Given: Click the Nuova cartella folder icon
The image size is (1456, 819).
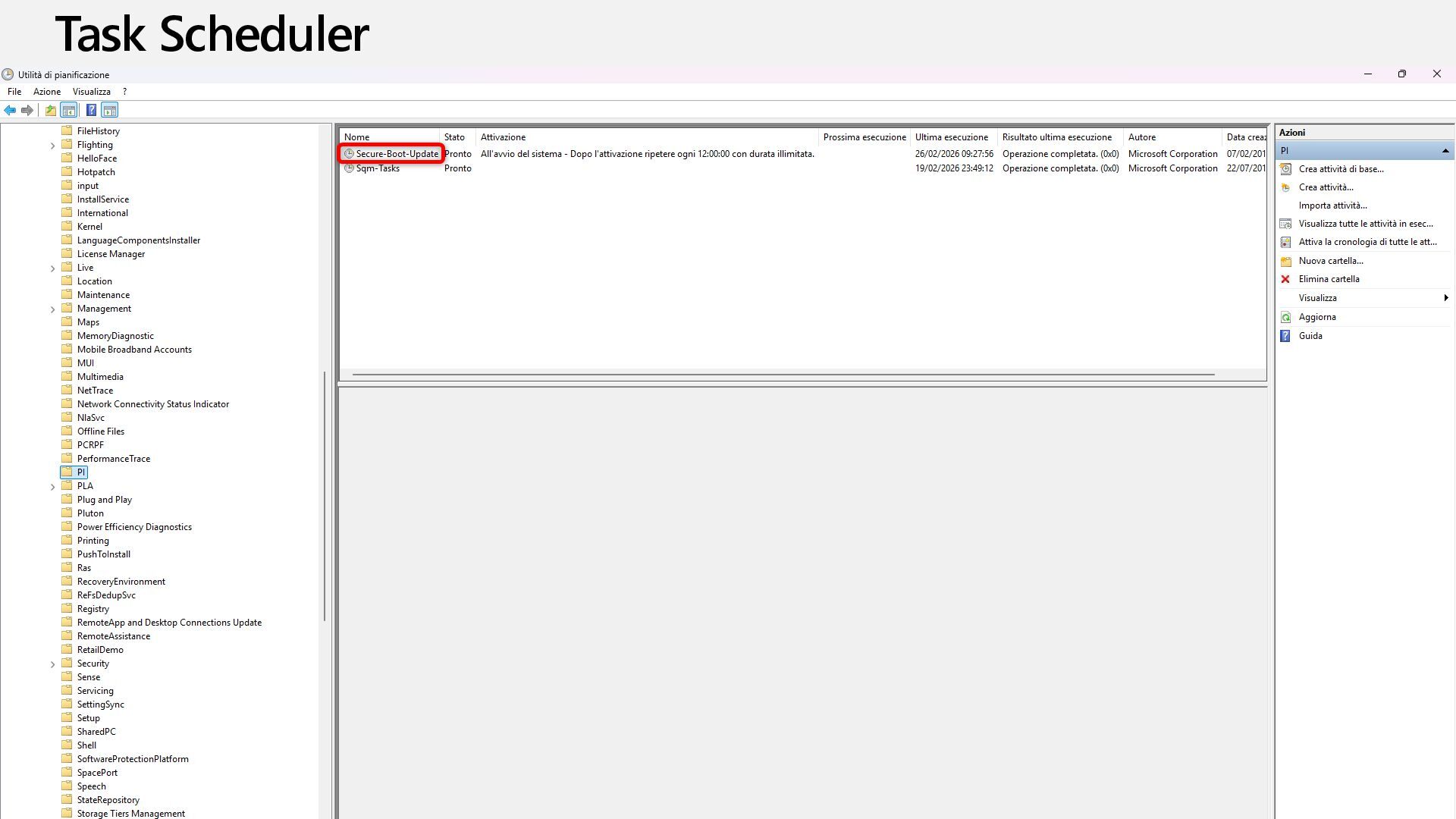Looking at the screenshot, I should [x=1285, y=261].
